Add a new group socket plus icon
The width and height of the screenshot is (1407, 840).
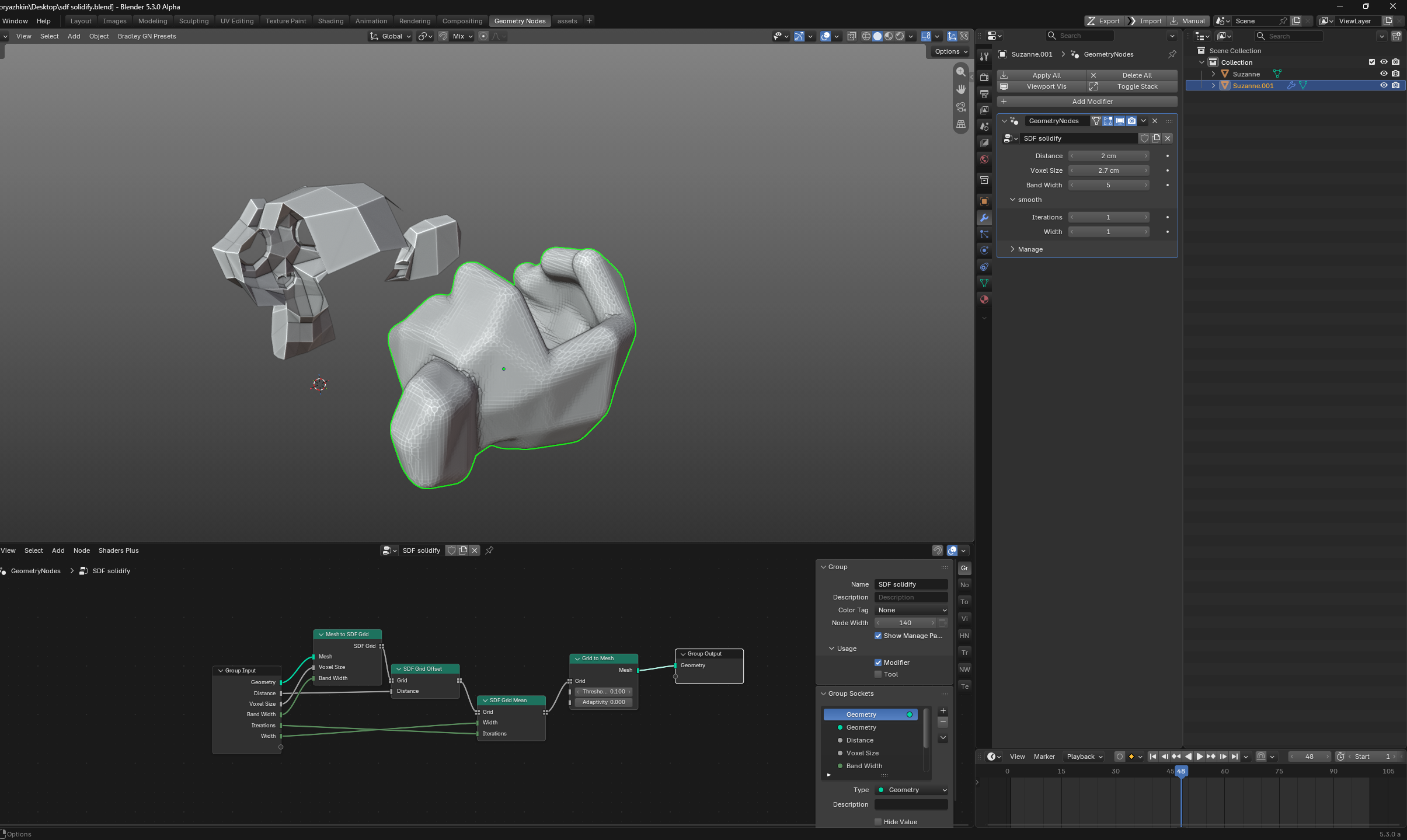[943, 711]
